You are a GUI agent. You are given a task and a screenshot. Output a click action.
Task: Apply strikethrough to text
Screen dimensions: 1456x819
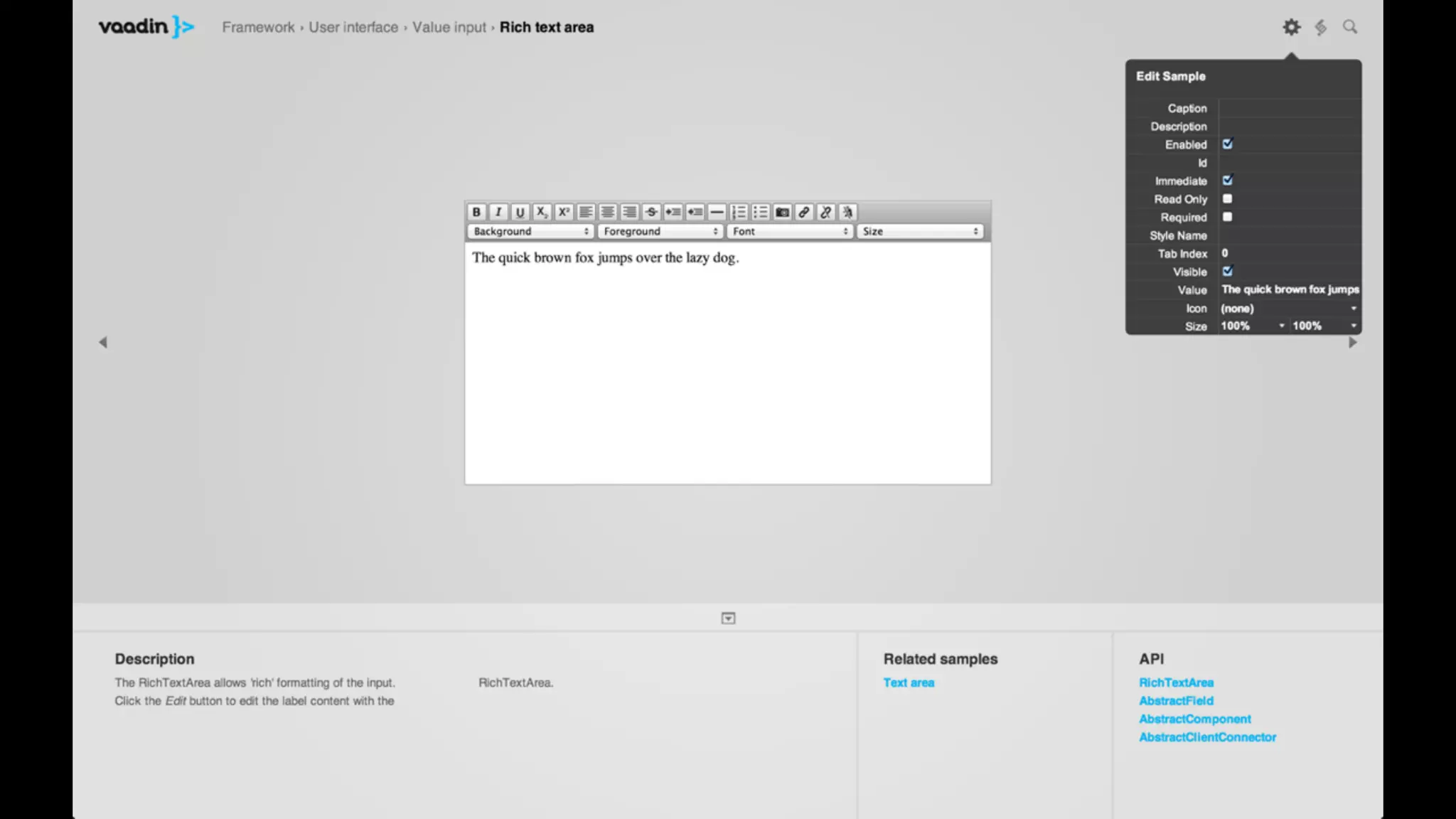(x=651, y=212)
